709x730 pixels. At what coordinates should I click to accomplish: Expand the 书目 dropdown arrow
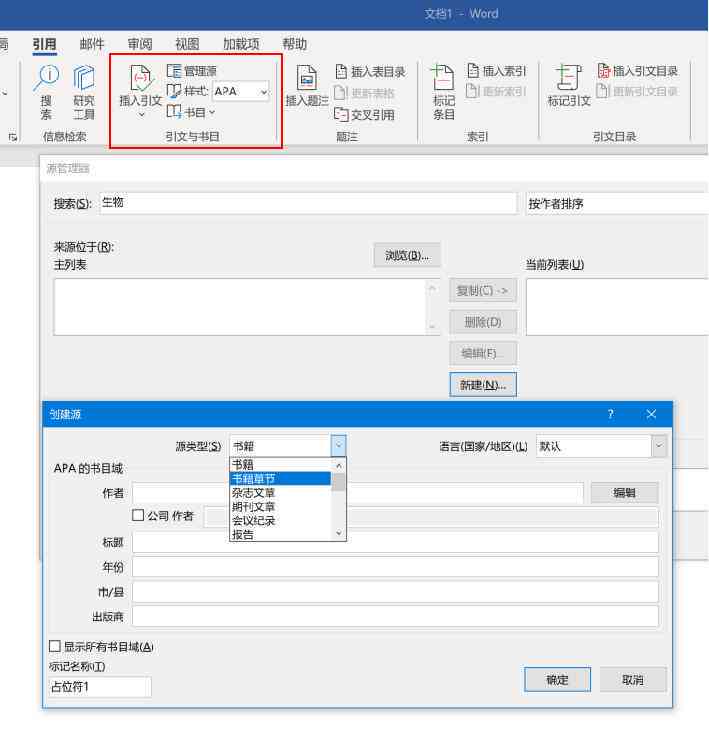pos(212,112)
